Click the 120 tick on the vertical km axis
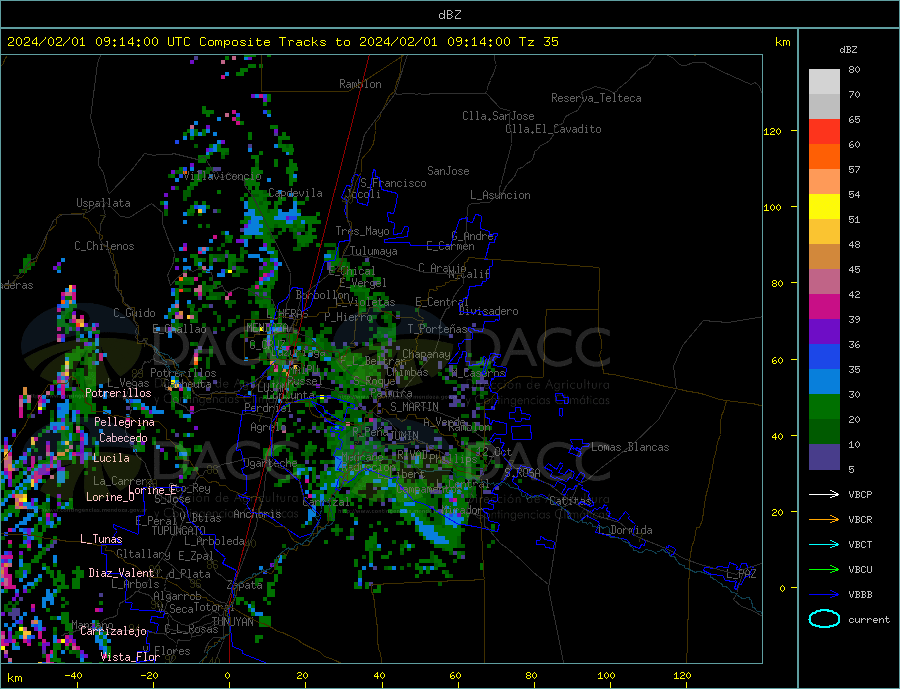Viewport: 900px width, 689px height. [x=773, y=131]
